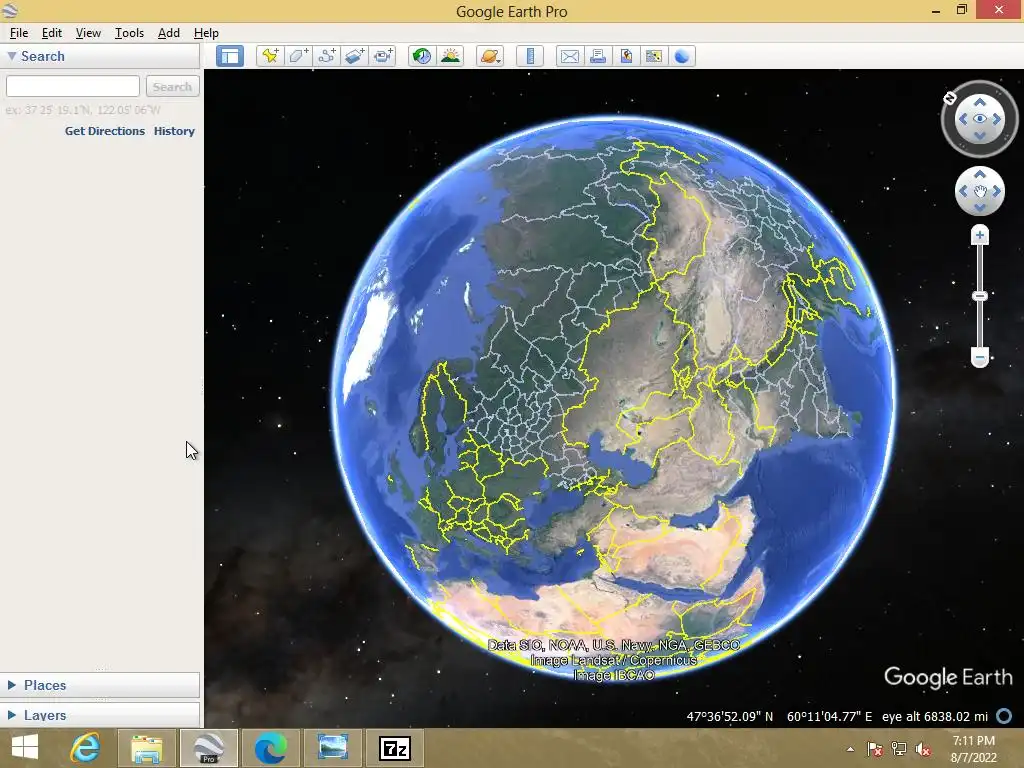Add a polygon tool icon
This screenshot has width=1024, height=768.
[298, 56]
